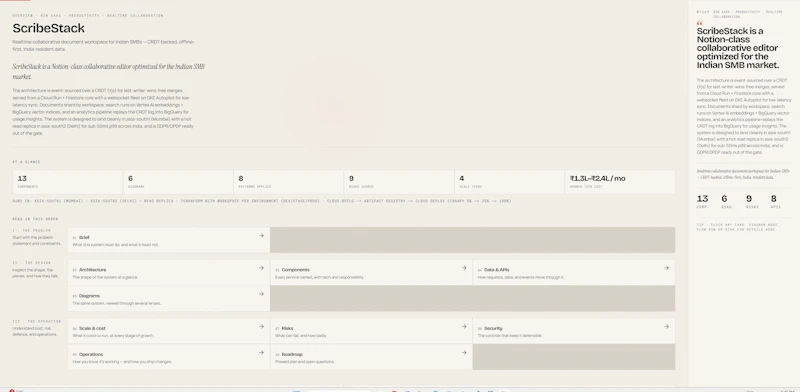The height and width of the screenshot is (392, 800).
Task: Click 'Inspect the shape, the pieces' note
Action: [x=36, y=273]
